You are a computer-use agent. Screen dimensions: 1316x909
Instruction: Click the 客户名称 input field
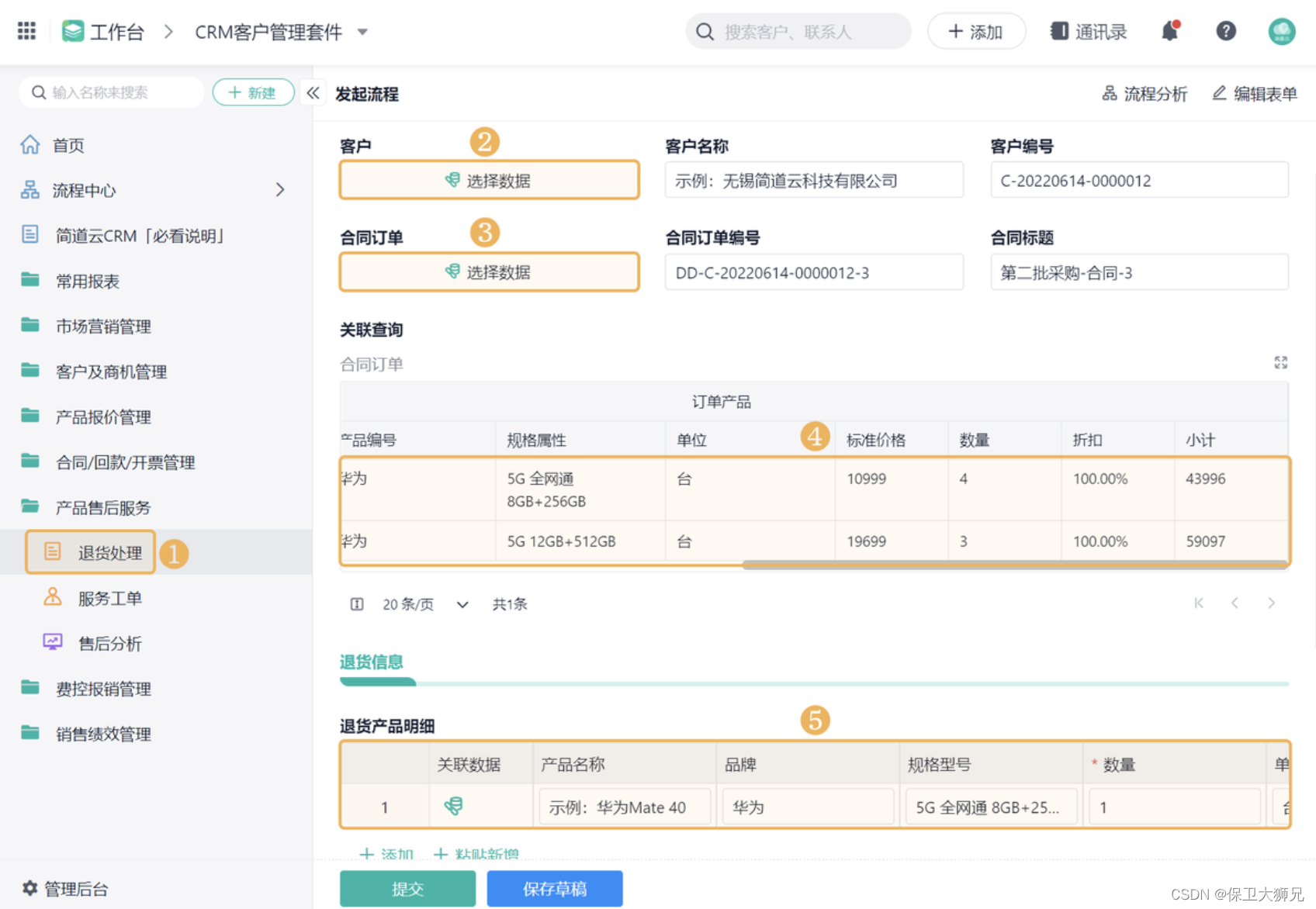point(814,180)
